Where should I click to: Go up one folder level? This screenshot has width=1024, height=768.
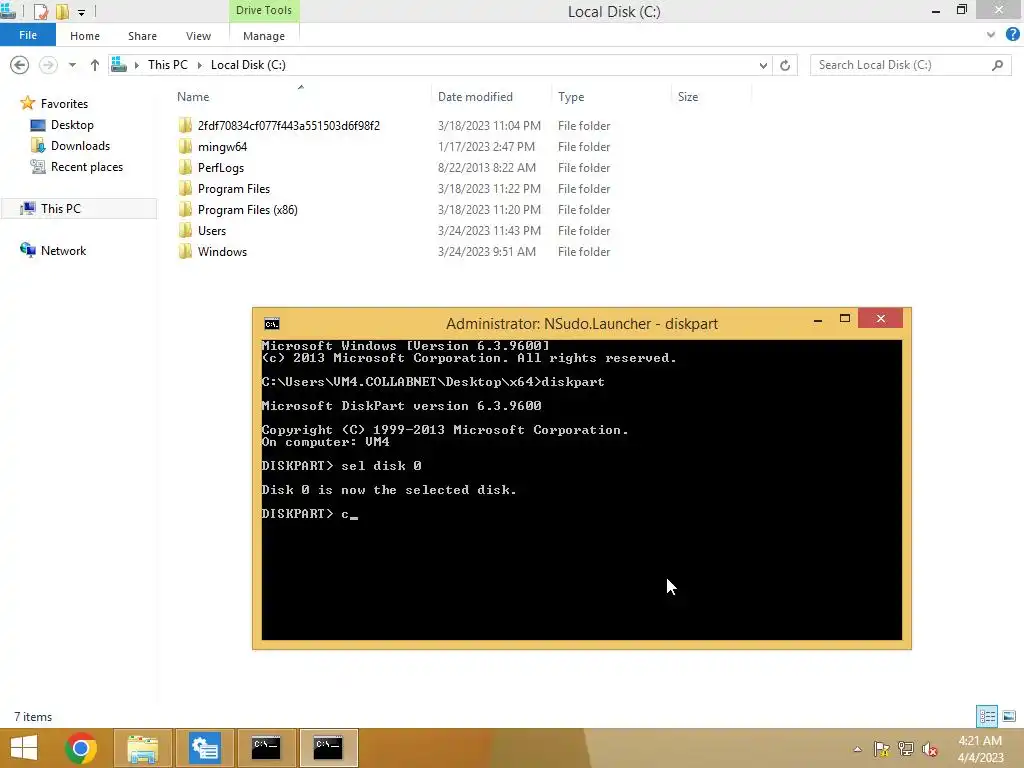tap(95, 65)
